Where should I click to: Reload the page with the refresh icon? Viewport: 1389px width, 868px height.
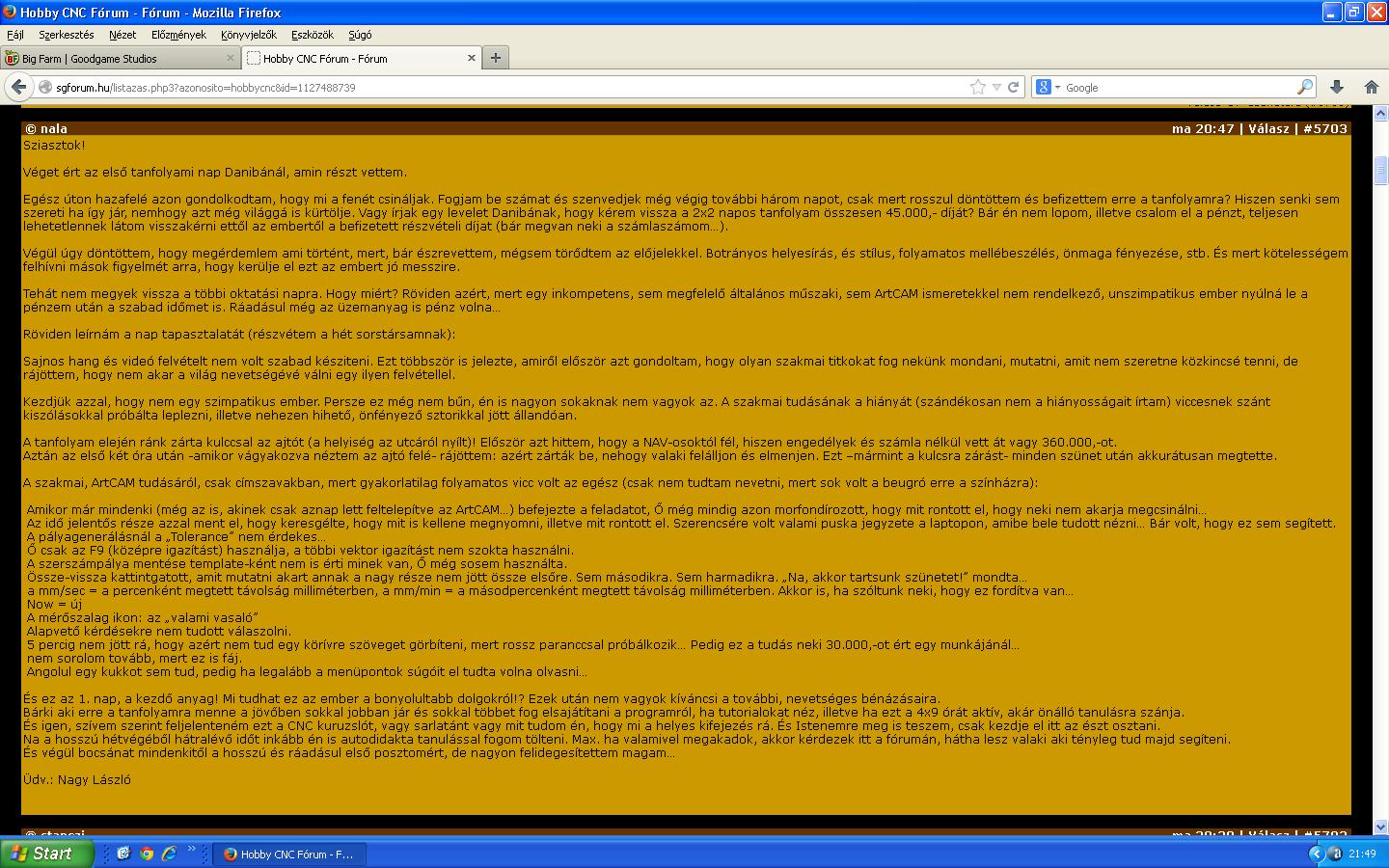(1013, 87)
